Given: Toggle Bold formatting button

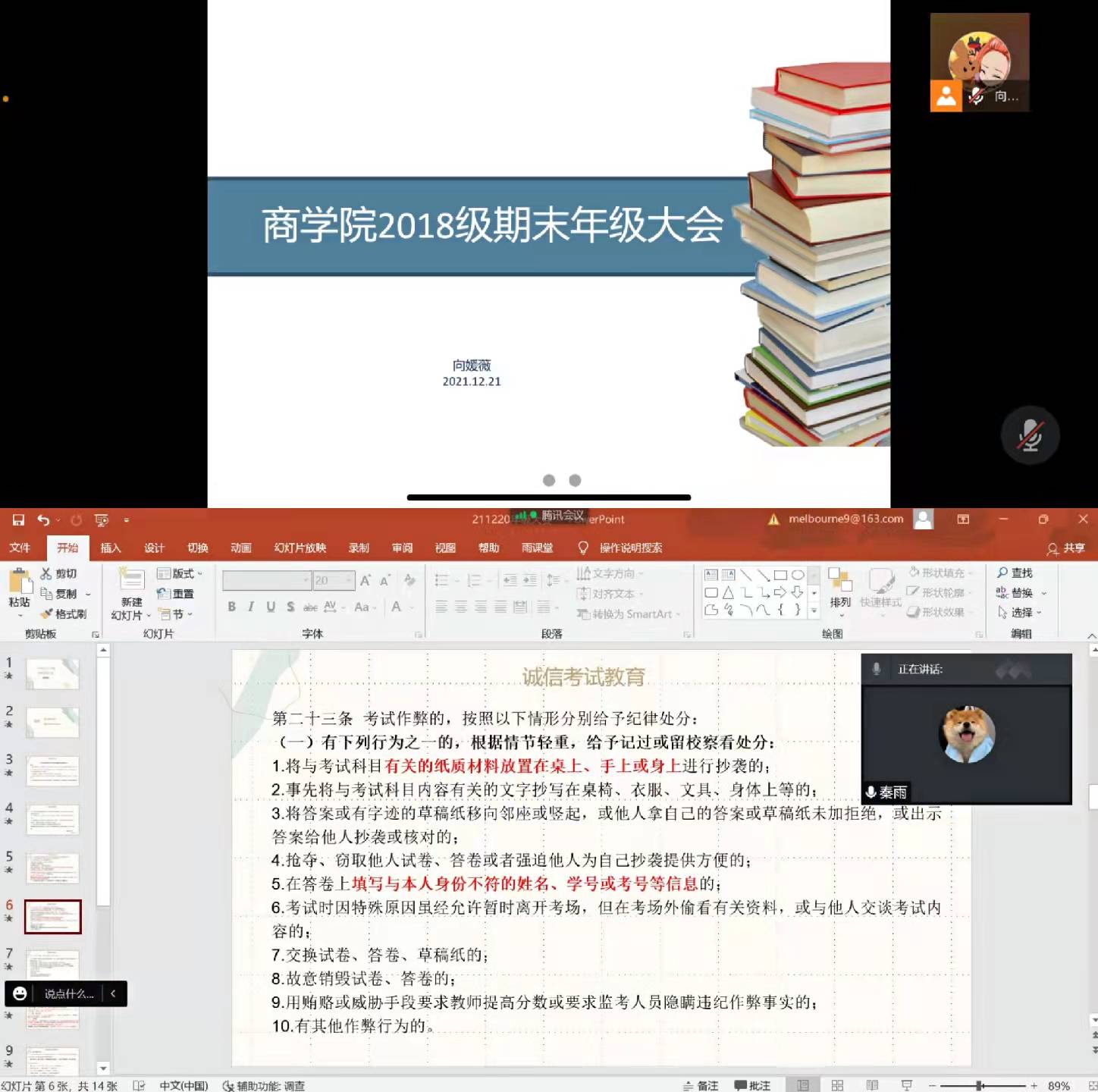Looking at the screenshot, I should 232,607.
